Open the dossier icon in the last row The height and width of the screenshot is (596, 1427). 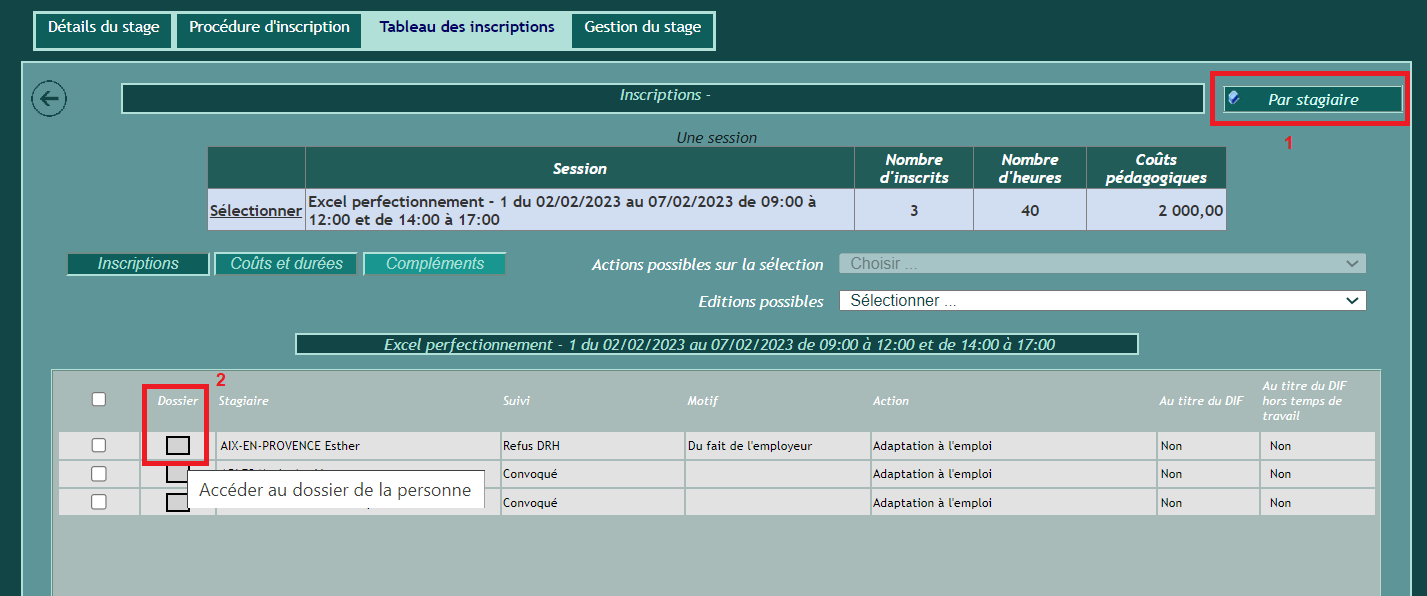pos(176,503)
